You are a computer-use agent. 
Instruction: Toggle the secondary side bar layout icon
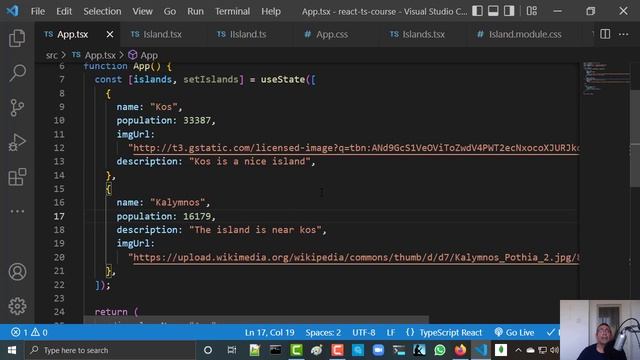point(509,11)
